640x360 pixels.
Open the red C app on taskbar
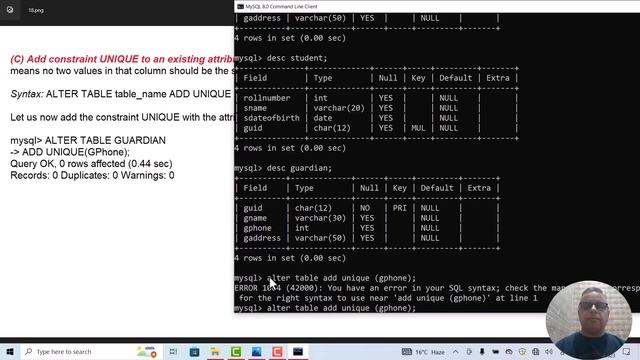(x=277, y=351)
